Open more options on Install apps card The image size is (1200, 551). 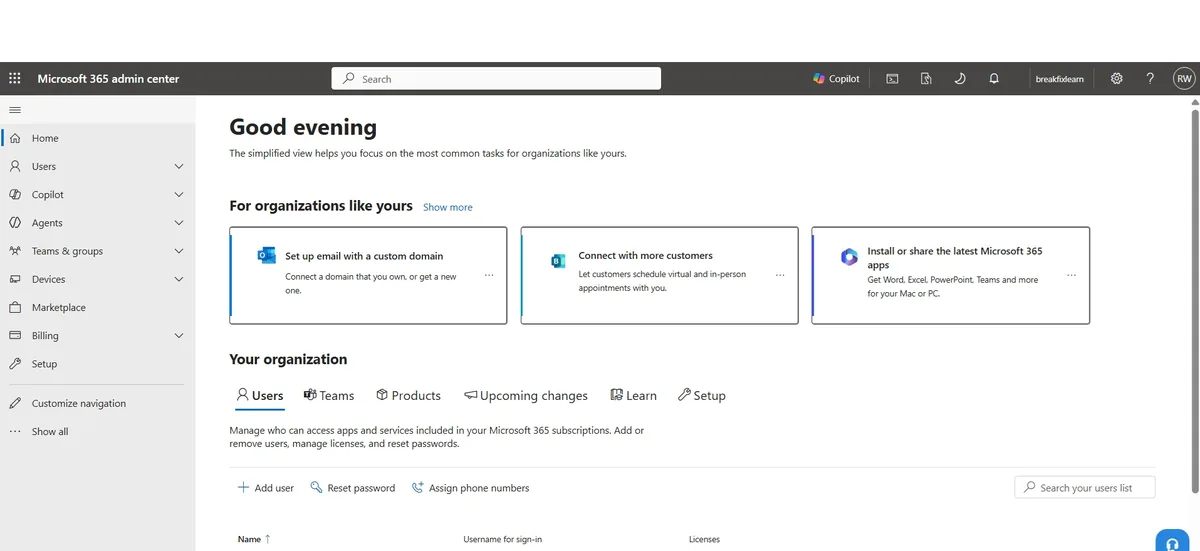point(1071,275)
